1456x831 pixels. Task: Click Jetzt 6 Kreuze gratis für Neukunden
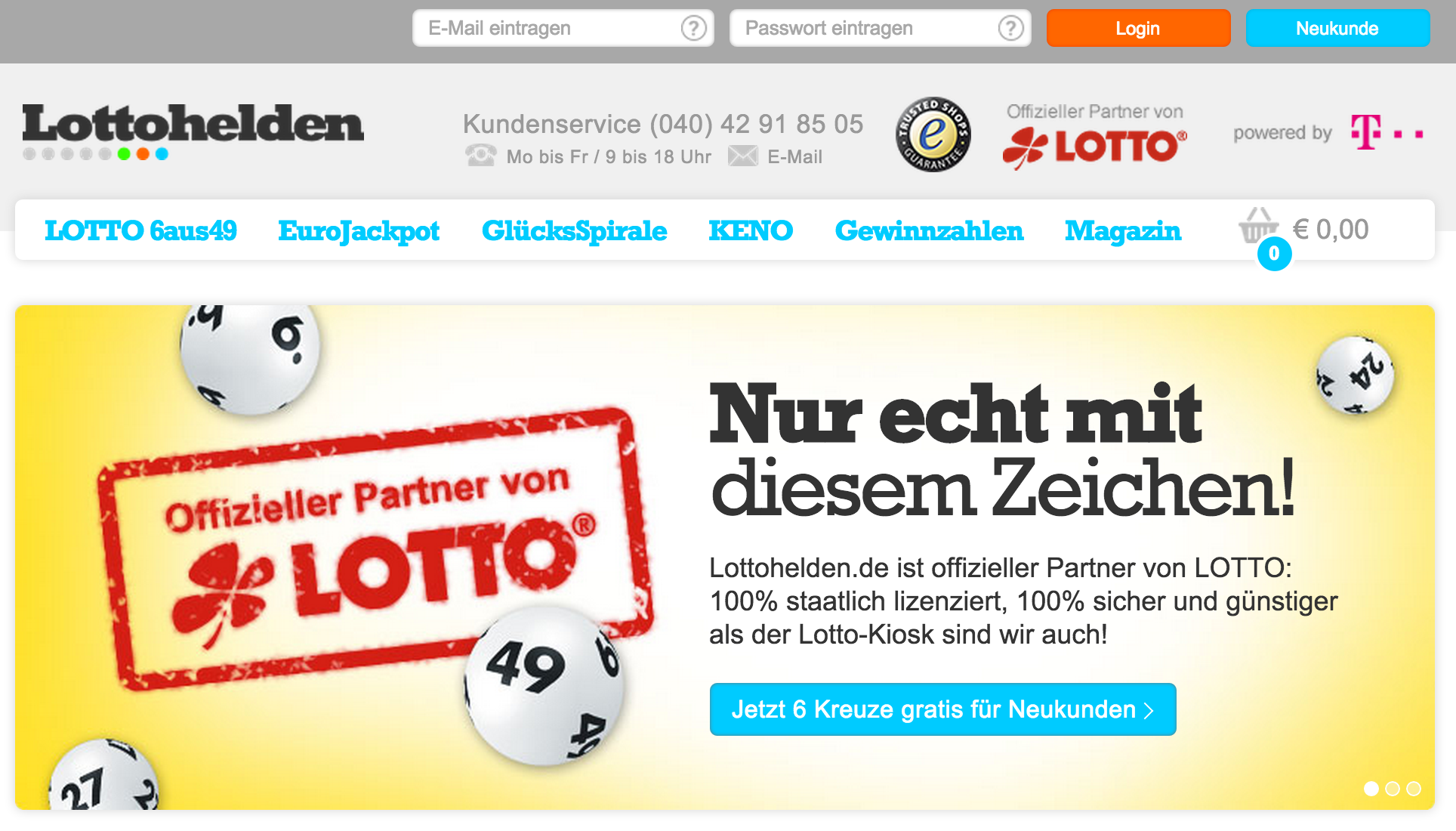pos(942,709)
